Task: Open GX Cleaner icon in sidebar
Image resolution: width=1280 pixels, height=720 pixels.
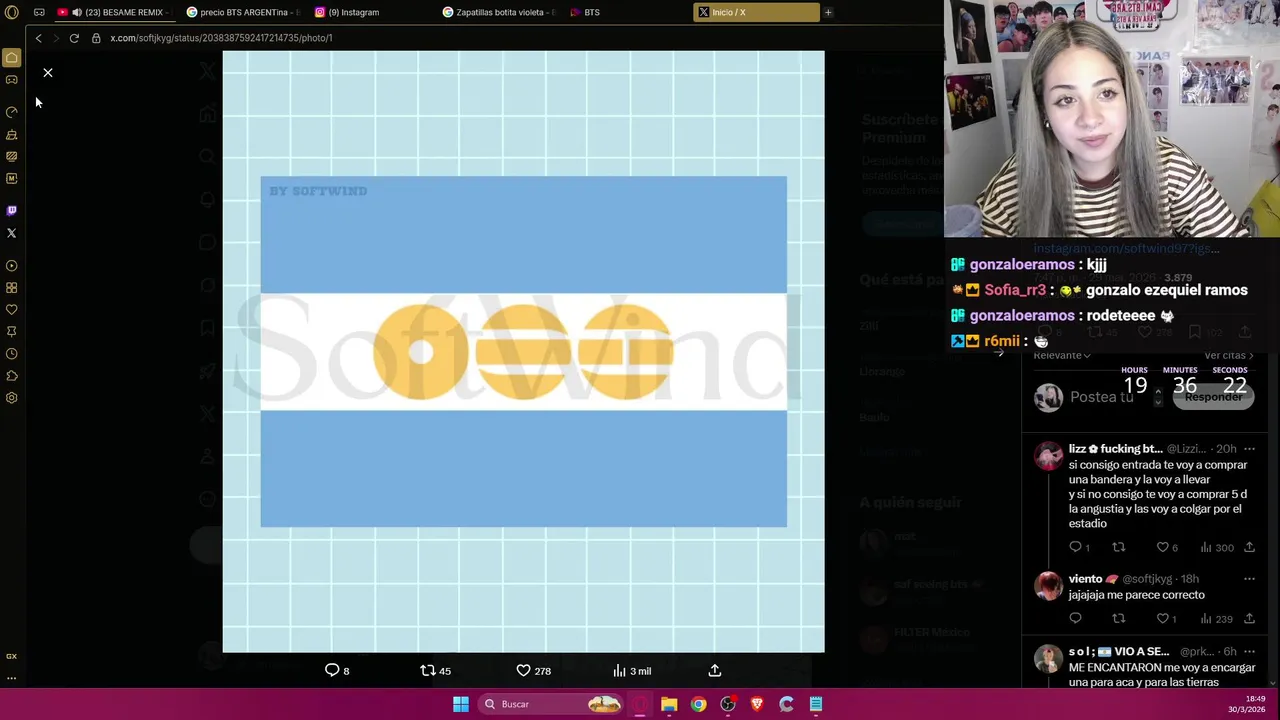Action: (x=12, y=134)
